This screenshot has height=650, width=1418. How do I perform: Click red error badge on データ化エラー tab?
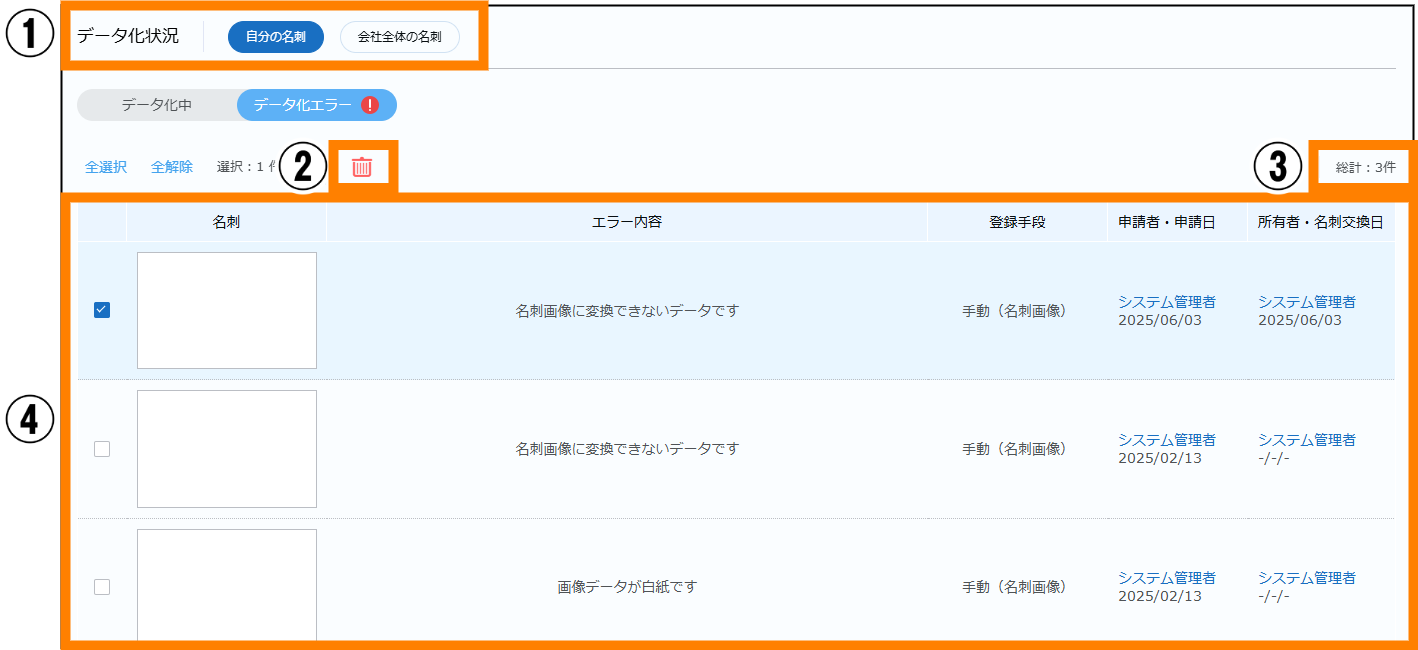(370, 105)
